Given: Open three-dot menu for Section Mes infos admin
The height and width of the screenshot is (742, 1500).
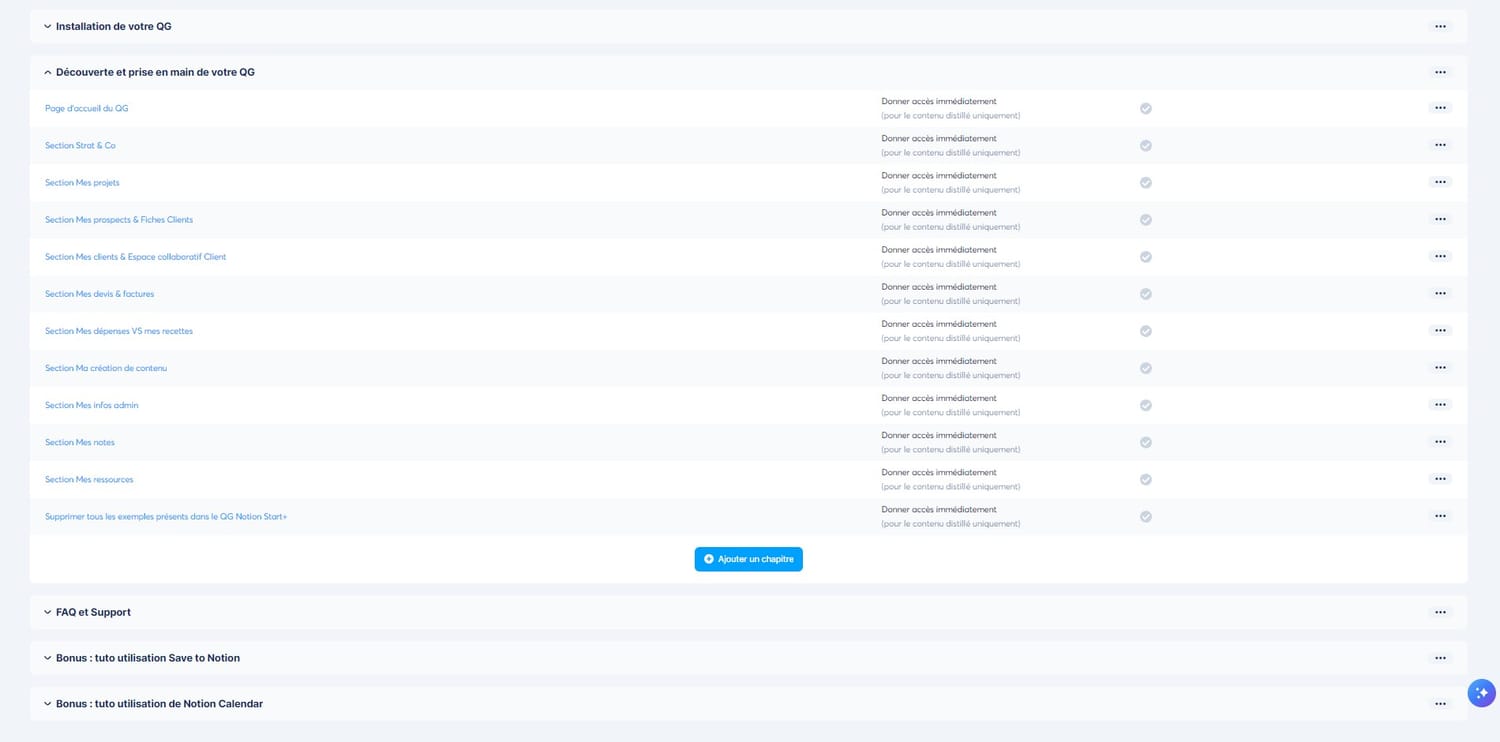Looking at the screenshot, I should [x=1440, y=404].
